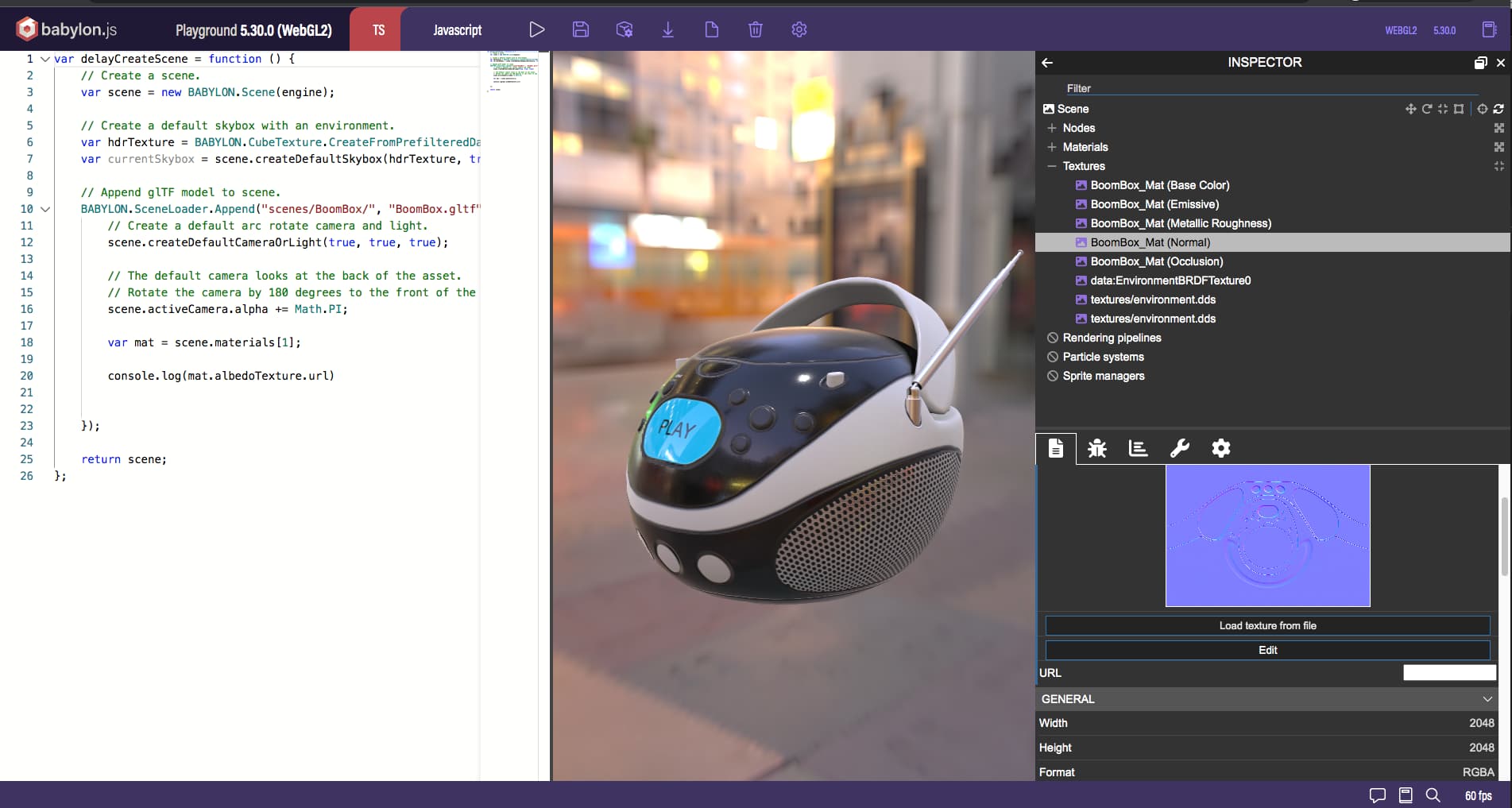Viewport: 1512px width, 808px height.
Task: Click the Rendering pipelines row
Action: [x=1112, y=338]
